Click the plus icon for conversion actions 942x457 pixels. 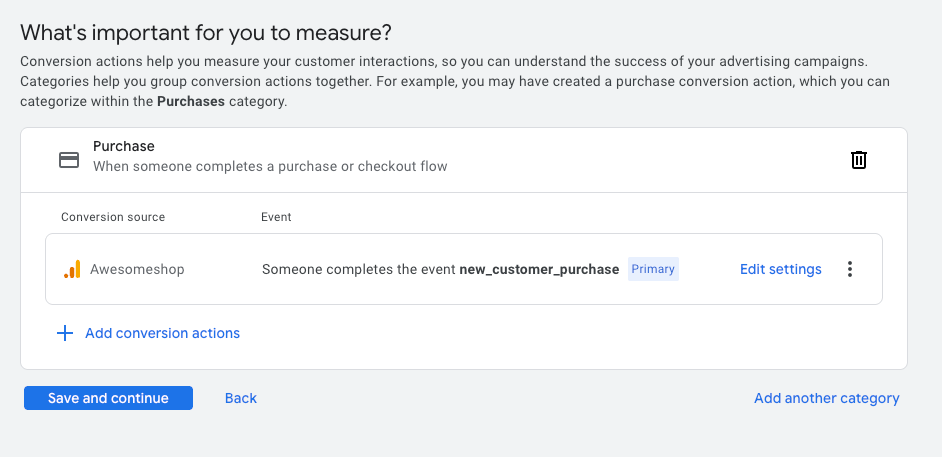coord(65,333)
